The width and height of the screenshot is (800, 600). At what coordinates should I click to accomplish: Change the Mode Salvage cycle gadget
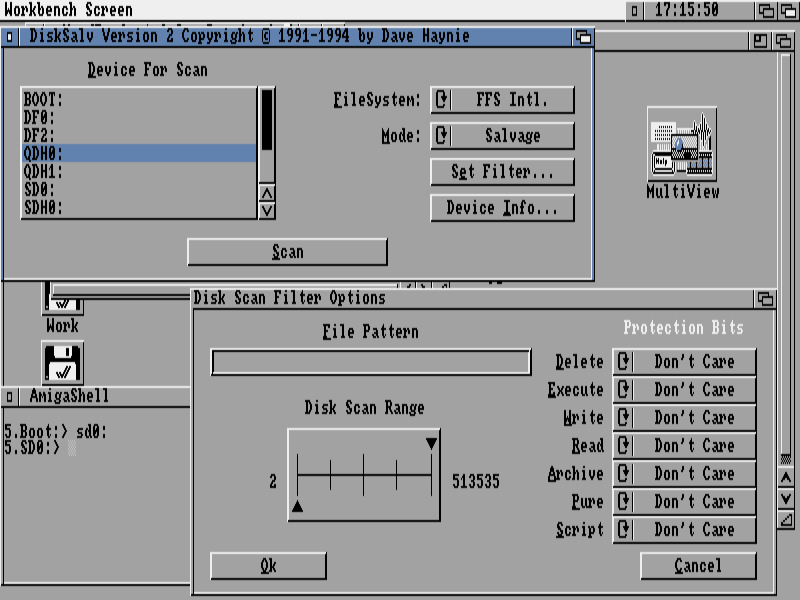point(502,136)
